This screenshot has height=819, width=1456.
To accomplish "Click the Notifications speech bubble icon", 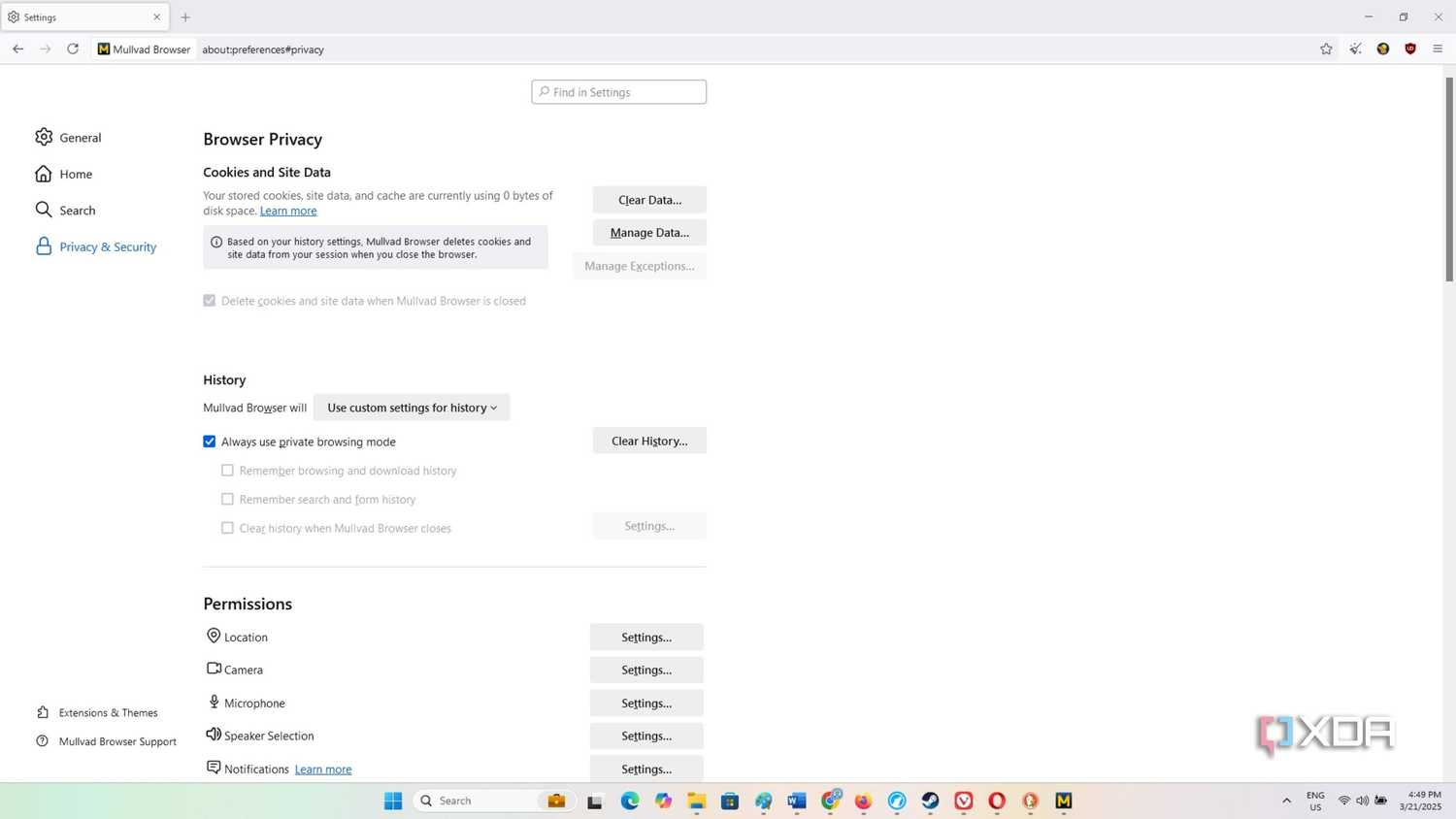I will tap(214, 768).
